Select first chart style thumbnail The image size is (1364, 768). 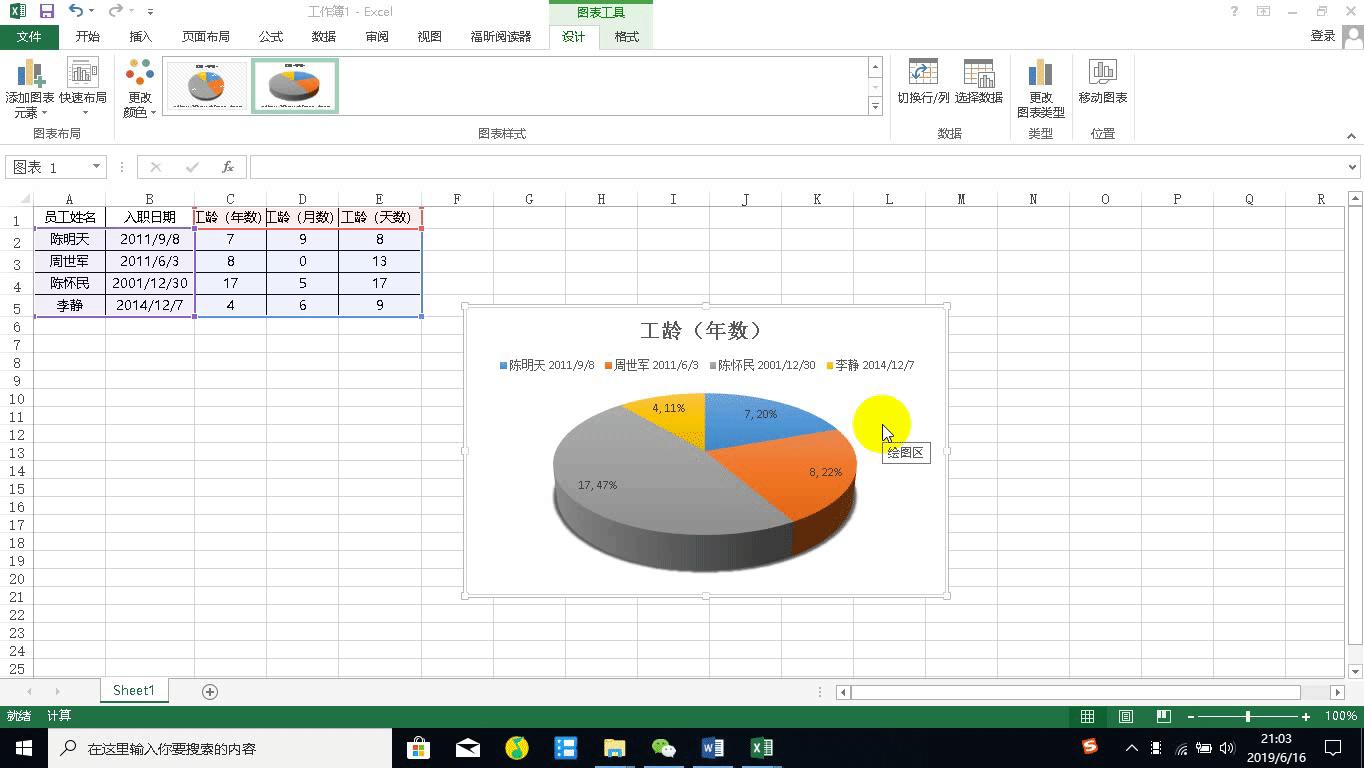(x=206, y=85)
